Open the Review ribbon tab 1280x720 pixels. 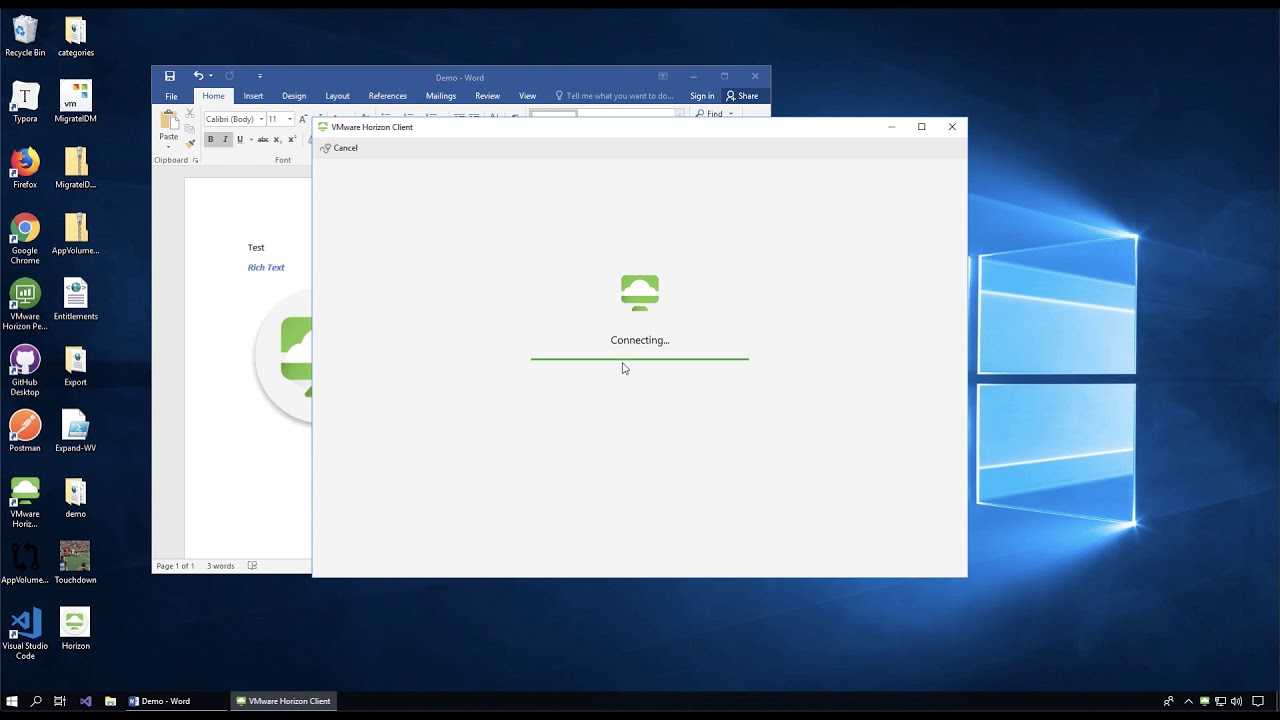pyautogui.click(x=487, y=96)
